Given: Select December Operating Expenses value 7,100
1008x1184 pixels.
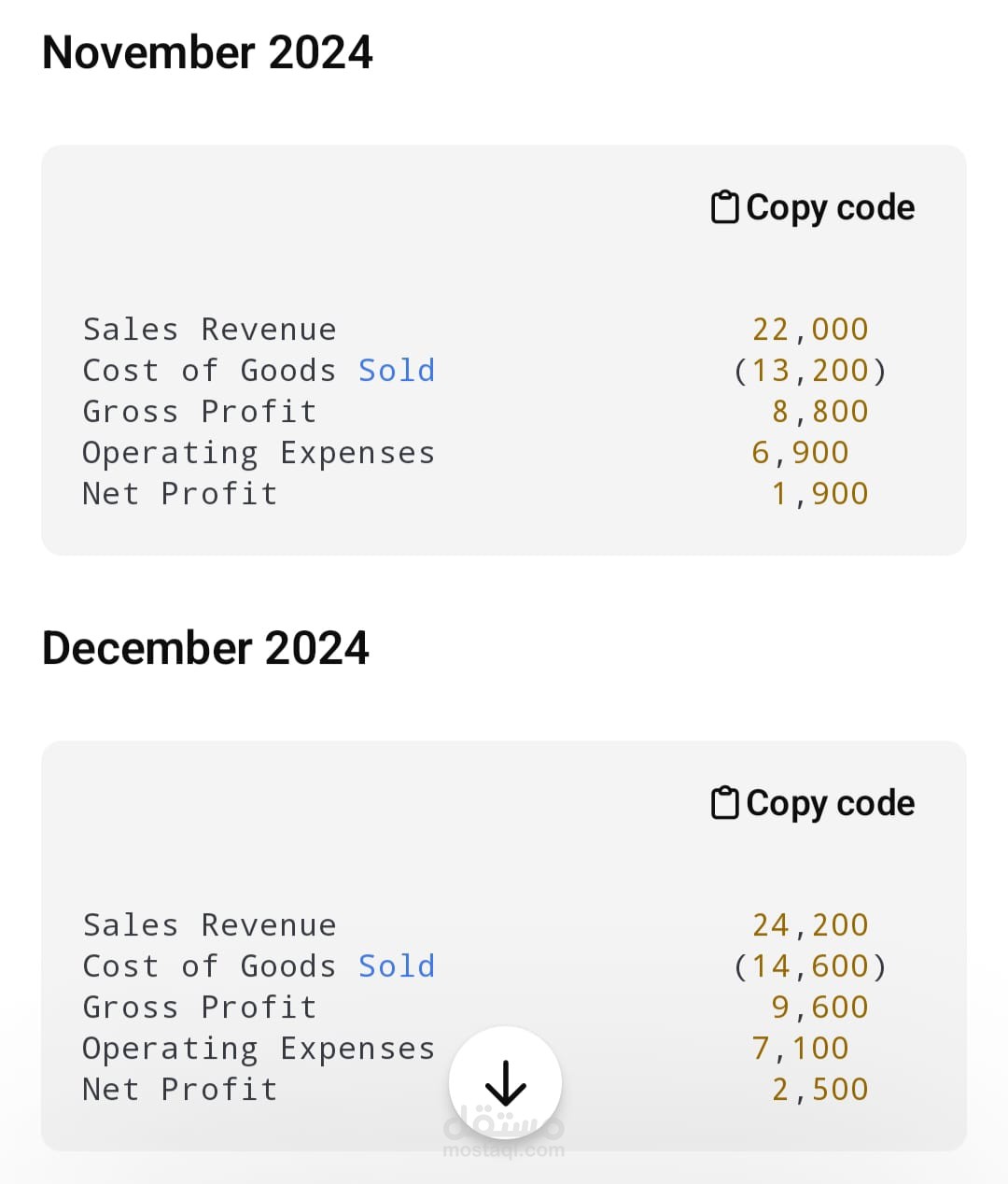Looking at the screenshot, I should [800, 1049].
